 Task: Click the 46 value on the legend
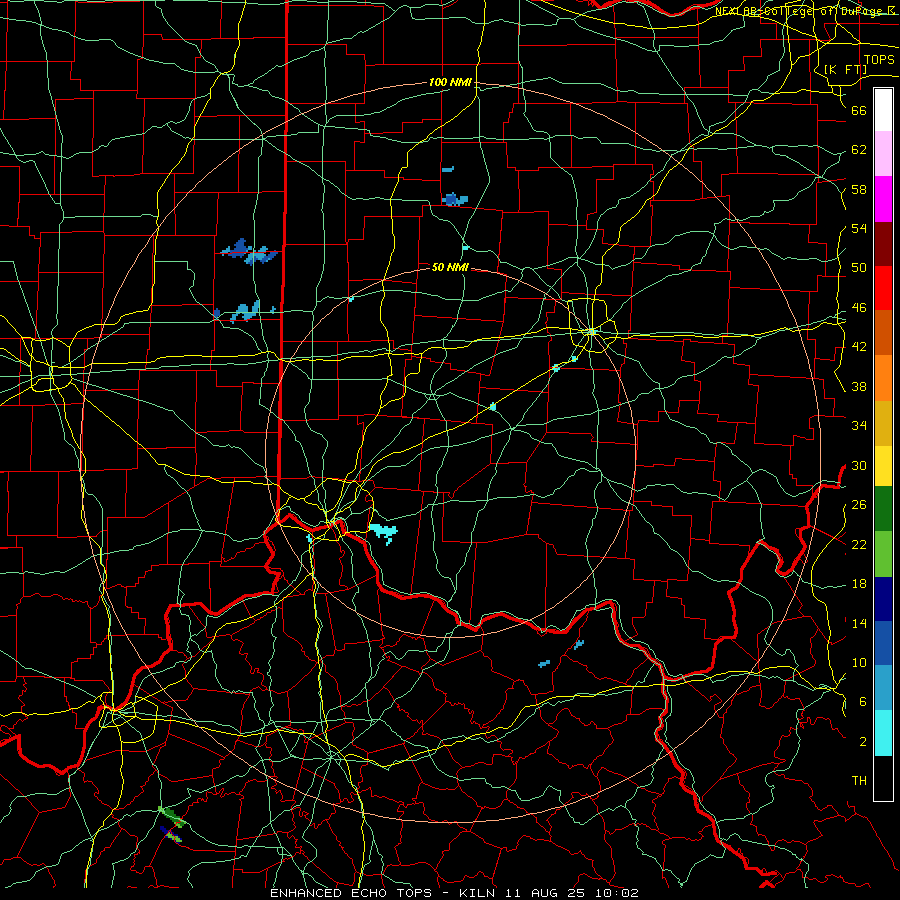coord(859,308)
